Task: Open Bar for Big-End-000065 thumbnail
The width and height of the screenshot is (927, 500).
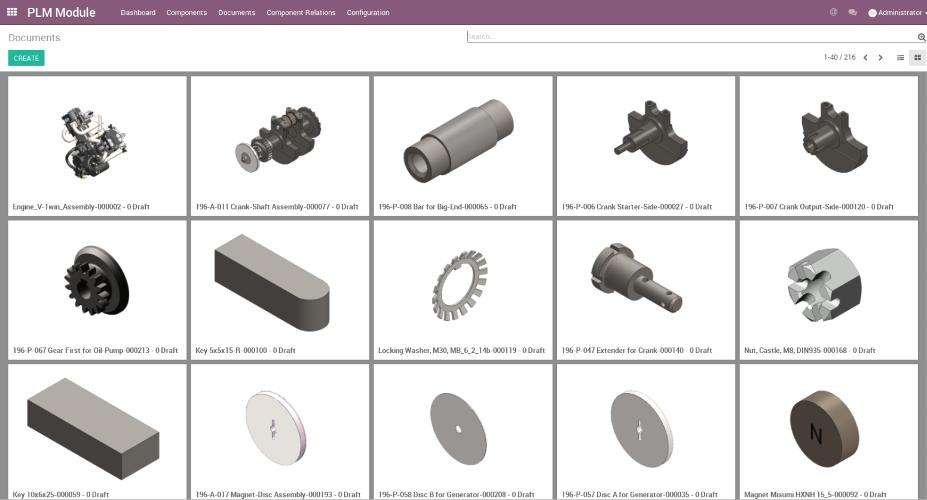Action: tap(459, 141)
